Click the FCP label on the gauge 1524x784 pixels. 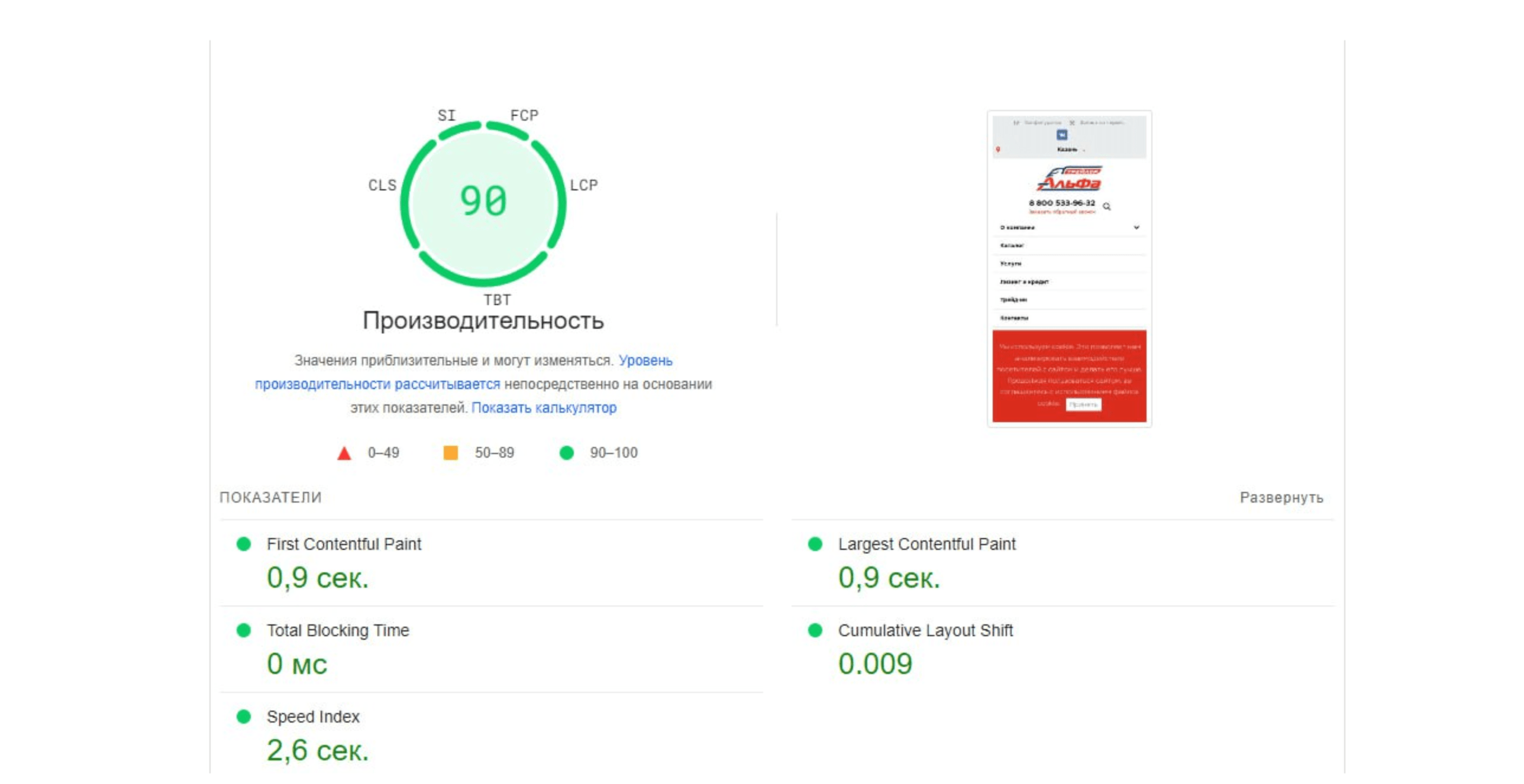coord(524,115)
